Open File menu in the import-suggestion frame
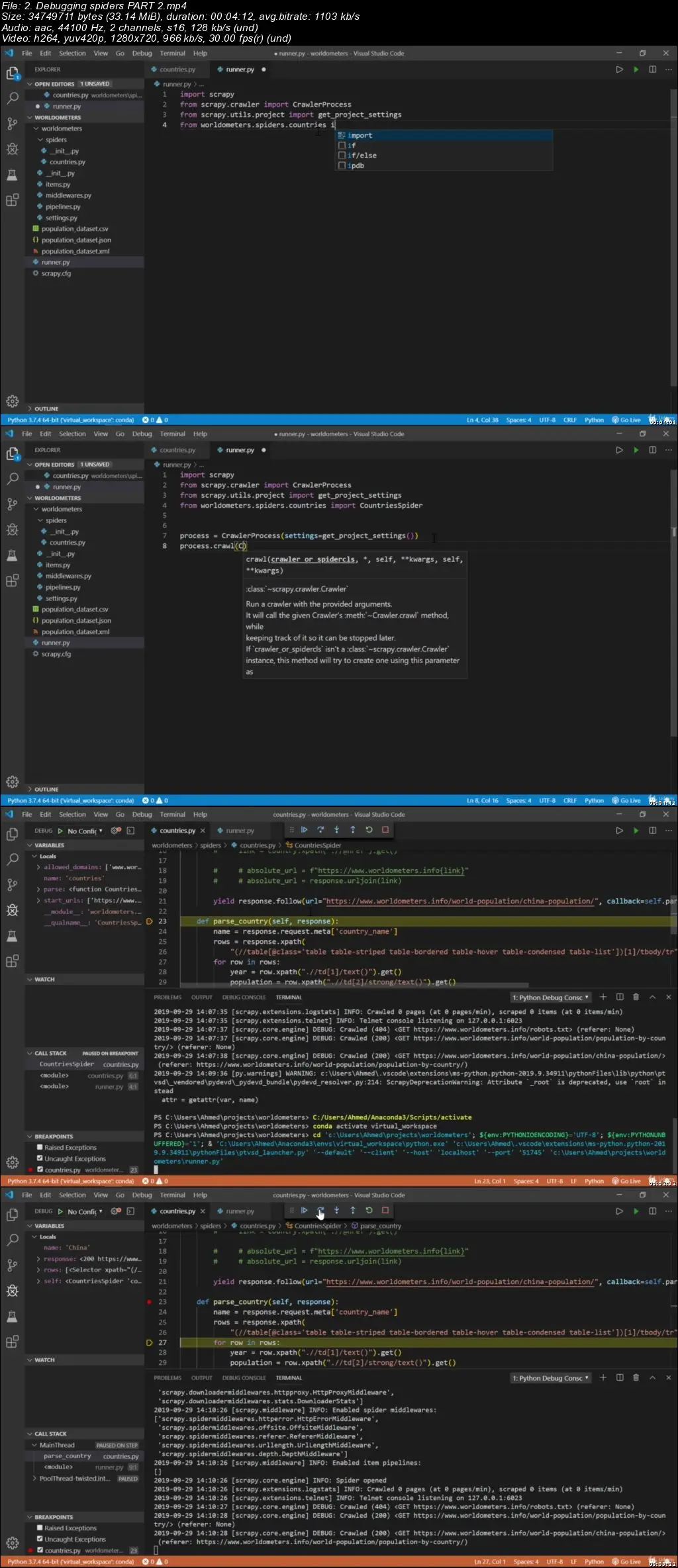The width and height of the screenshot is (678, 1568). [26, 54]
